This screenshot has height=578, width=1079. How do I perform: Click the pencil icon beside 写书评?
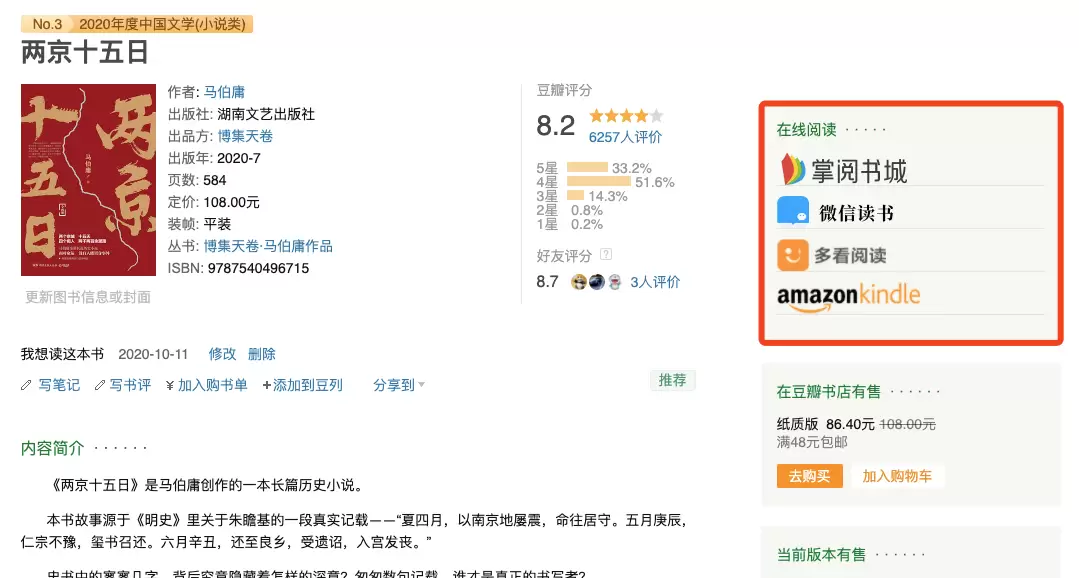(x=100, y=385)
